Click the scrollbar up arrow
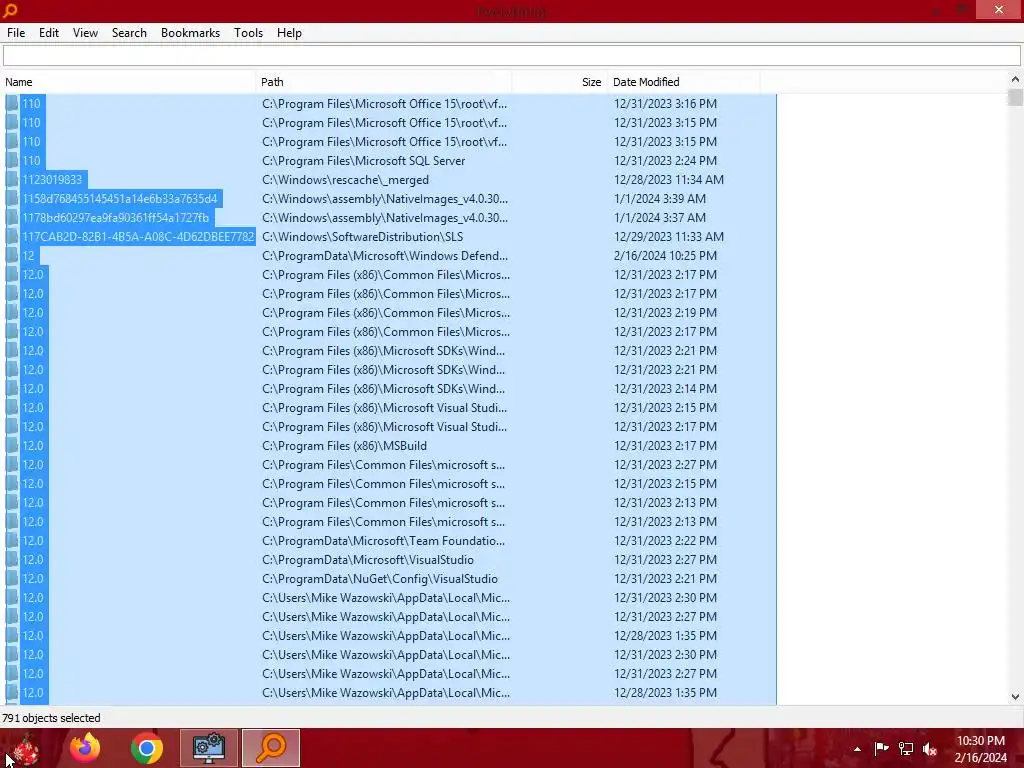 (1015, 79)
